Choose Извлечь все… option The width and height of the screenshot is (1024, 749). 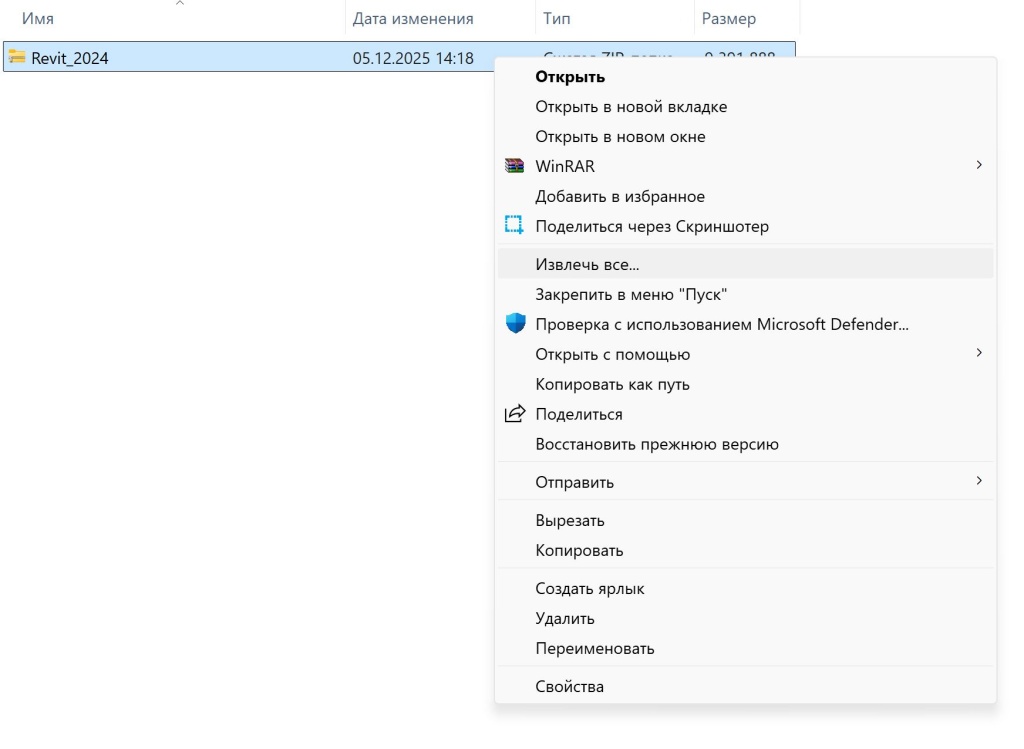click(x=745, y=264)
